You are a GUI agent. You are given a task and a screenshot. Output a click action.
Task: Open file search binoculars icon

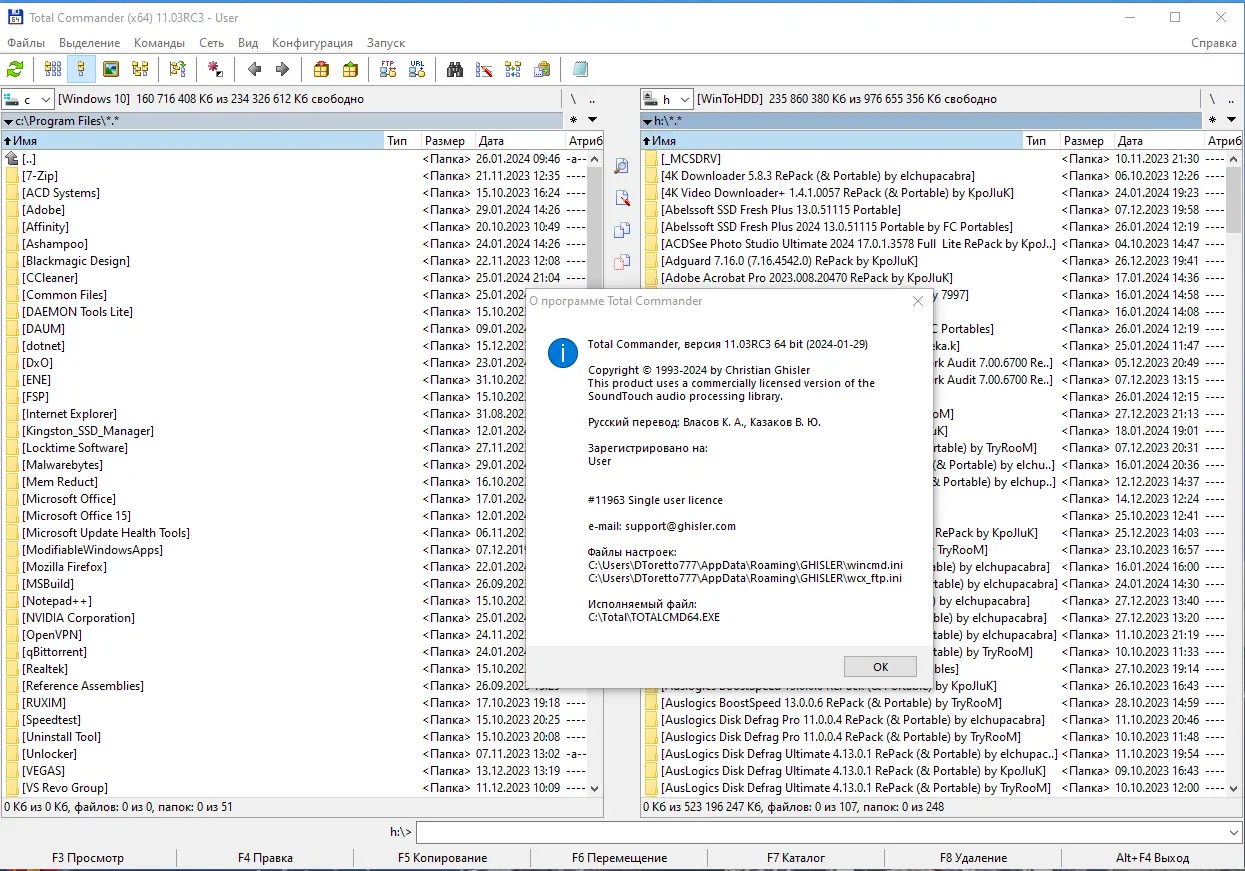(x=455, y=69)
